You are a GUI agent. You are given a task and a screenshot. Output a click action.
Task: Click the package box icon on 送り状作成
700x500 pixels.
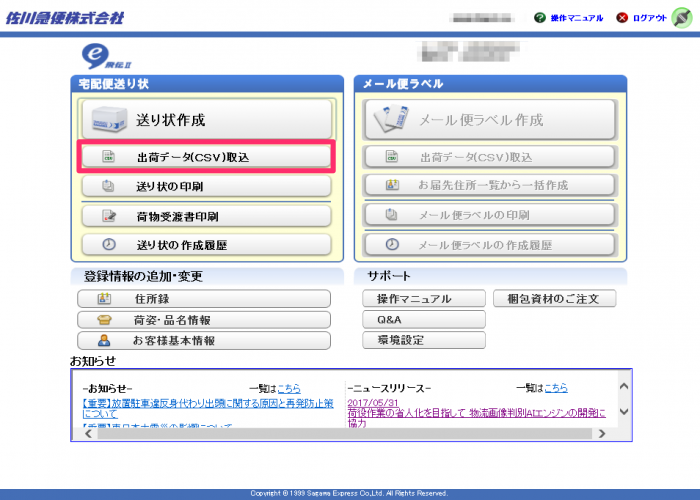point(109,119)
